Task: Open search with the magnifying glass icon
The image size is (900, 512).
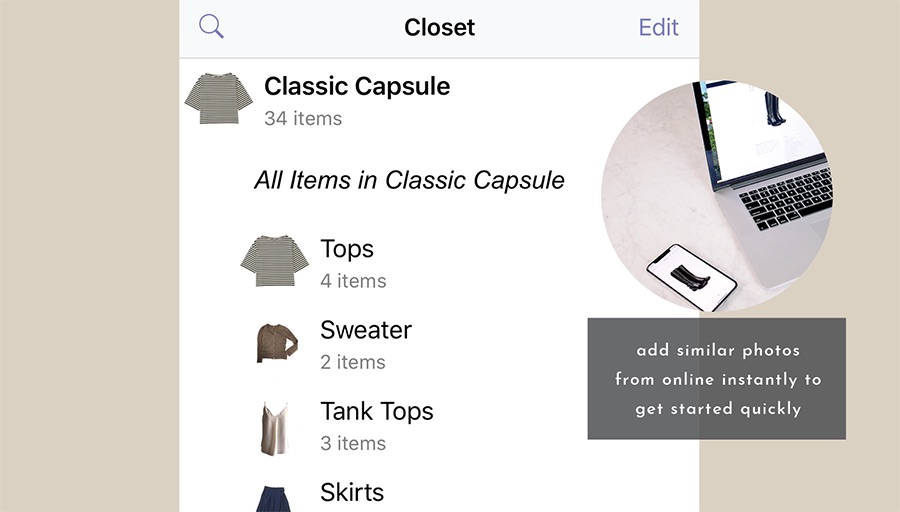Action: point(211,26)
